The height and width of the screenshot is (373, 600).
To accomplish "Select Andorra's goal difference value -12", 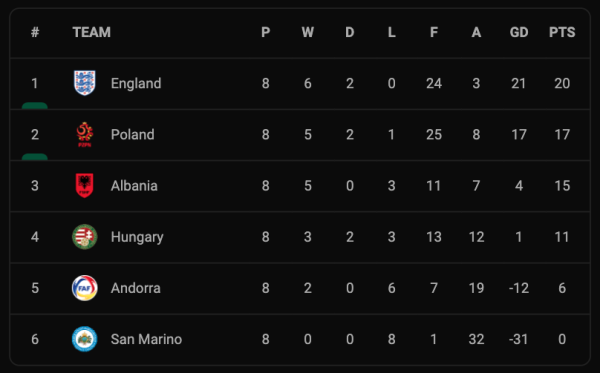I will click(519, 288).
